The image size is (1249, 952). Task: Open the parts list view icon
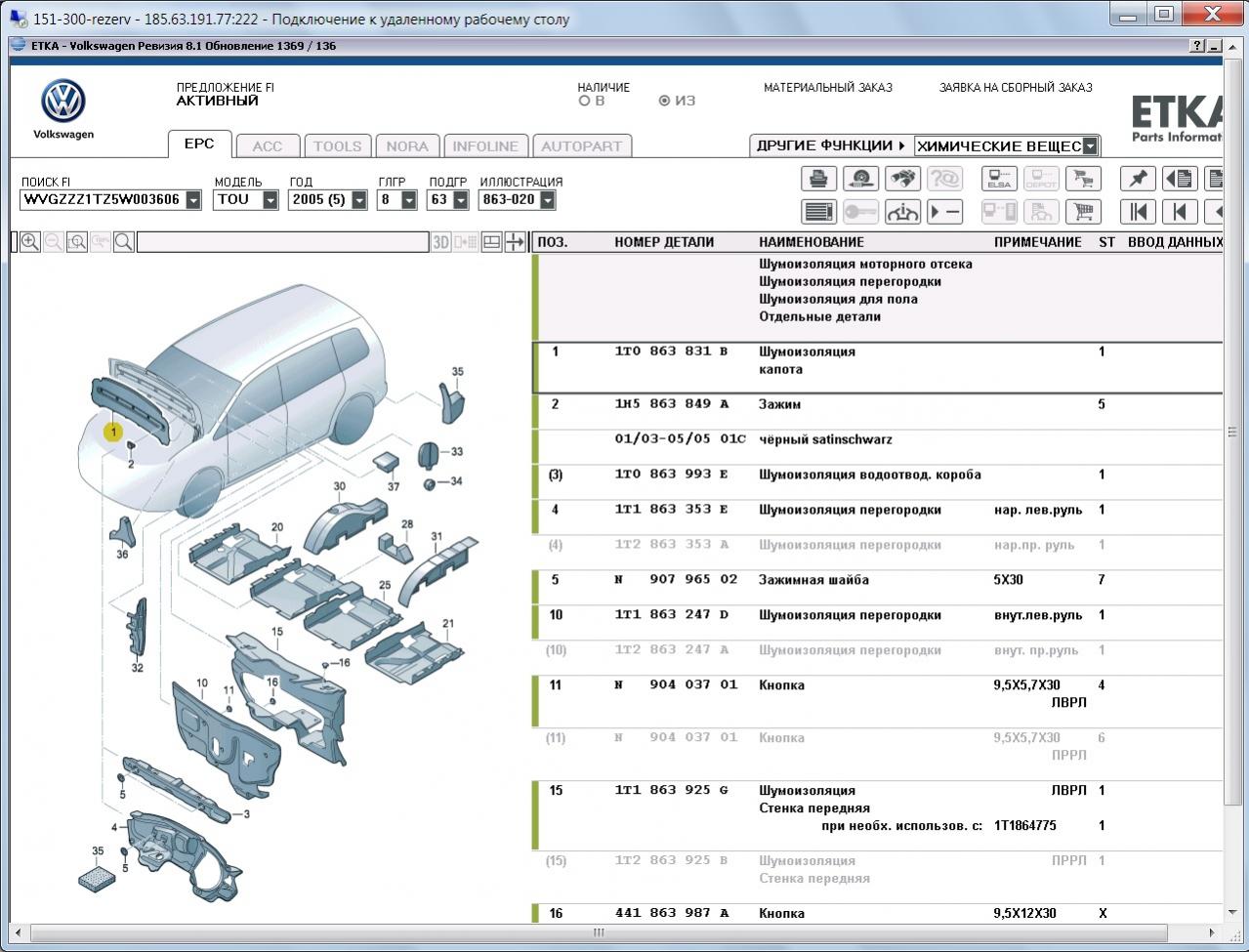819,212
